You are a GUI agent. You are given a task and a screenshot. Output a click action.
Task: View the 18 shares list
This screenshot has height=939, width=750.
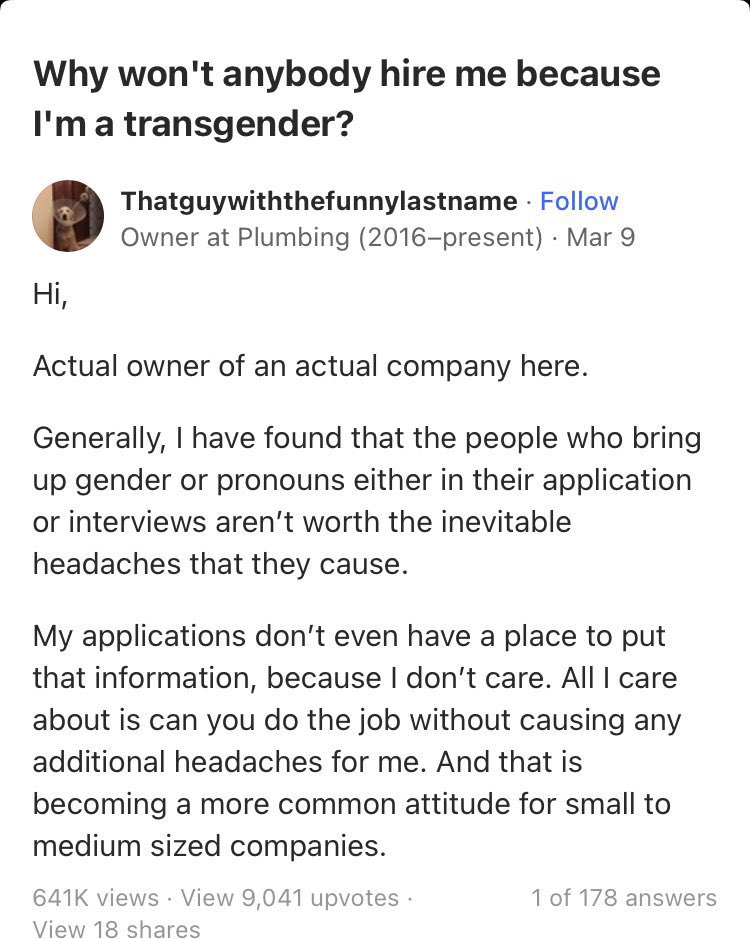tap(116, 929)
